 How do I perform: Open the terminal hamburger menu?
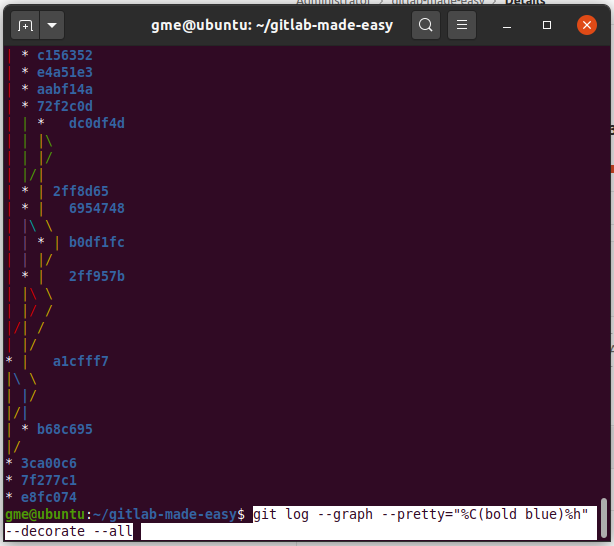(461, 24)
